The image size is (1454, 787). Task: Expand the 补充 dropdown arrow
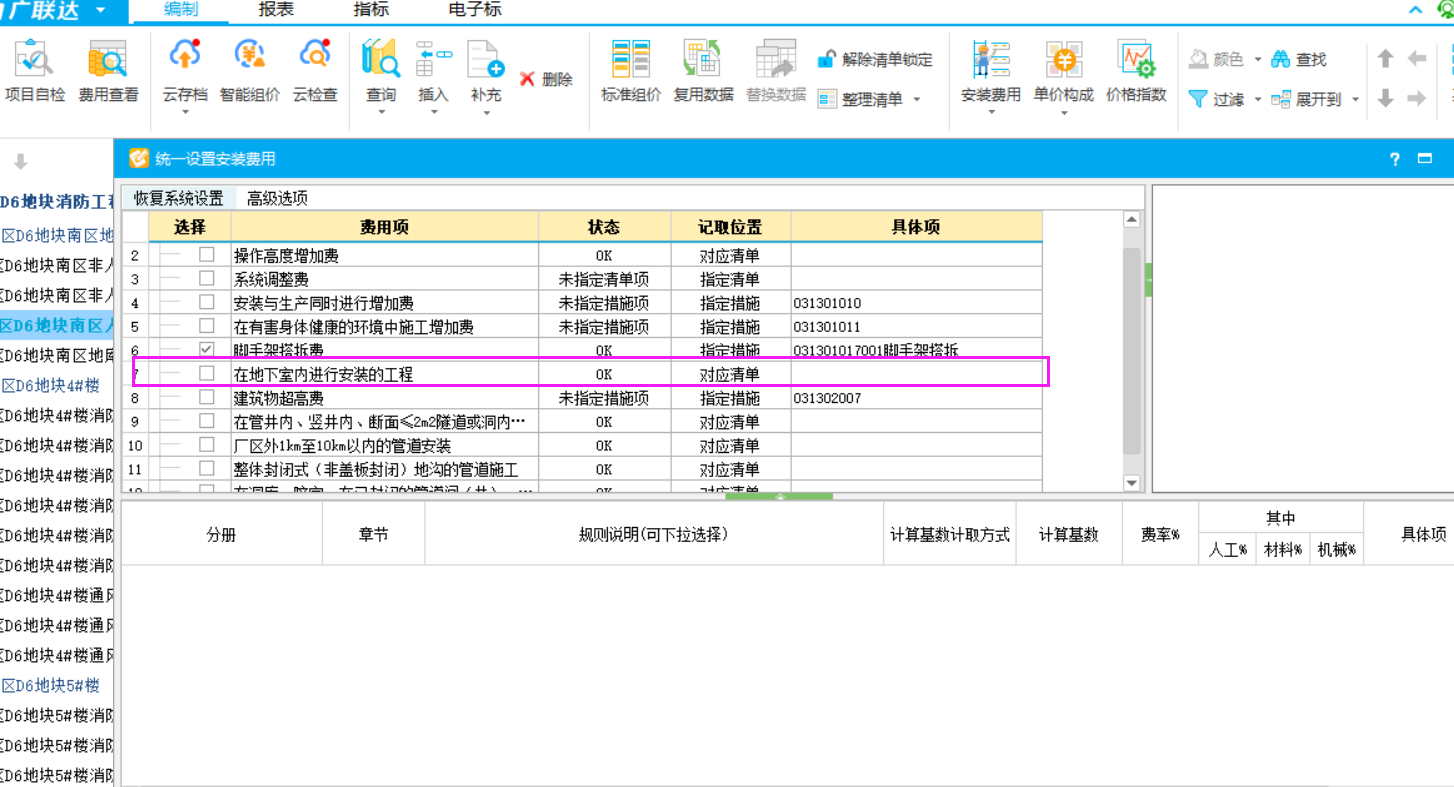[x=486, y=112]
